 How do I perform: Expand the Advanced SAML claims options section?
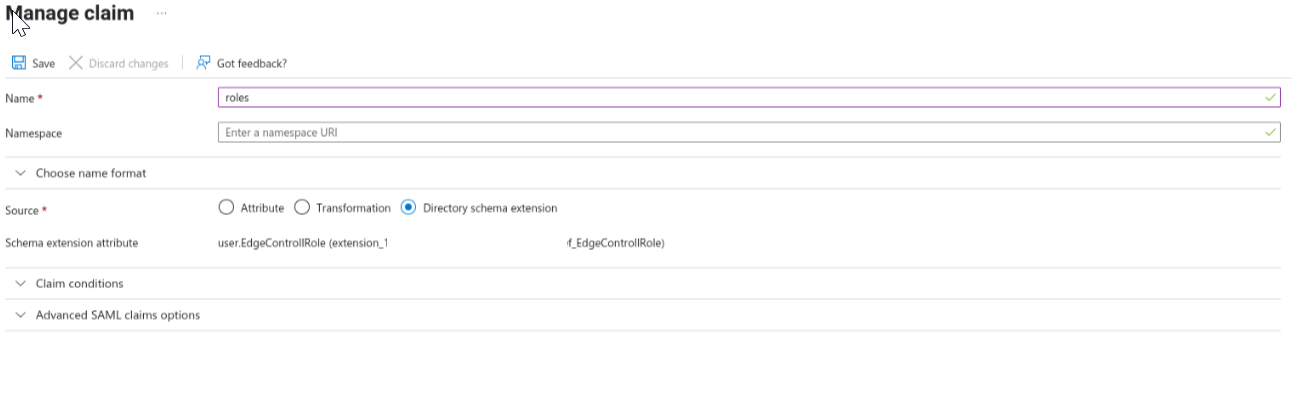(x=118, y=315)
